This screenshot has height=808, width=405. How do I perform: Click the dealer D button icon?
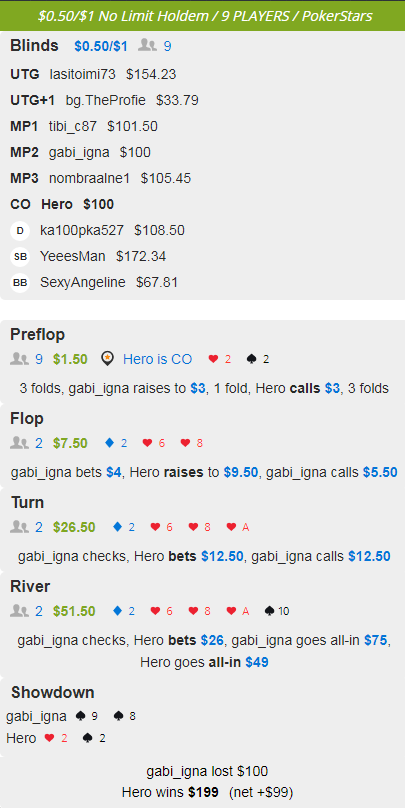pos(20,231)
